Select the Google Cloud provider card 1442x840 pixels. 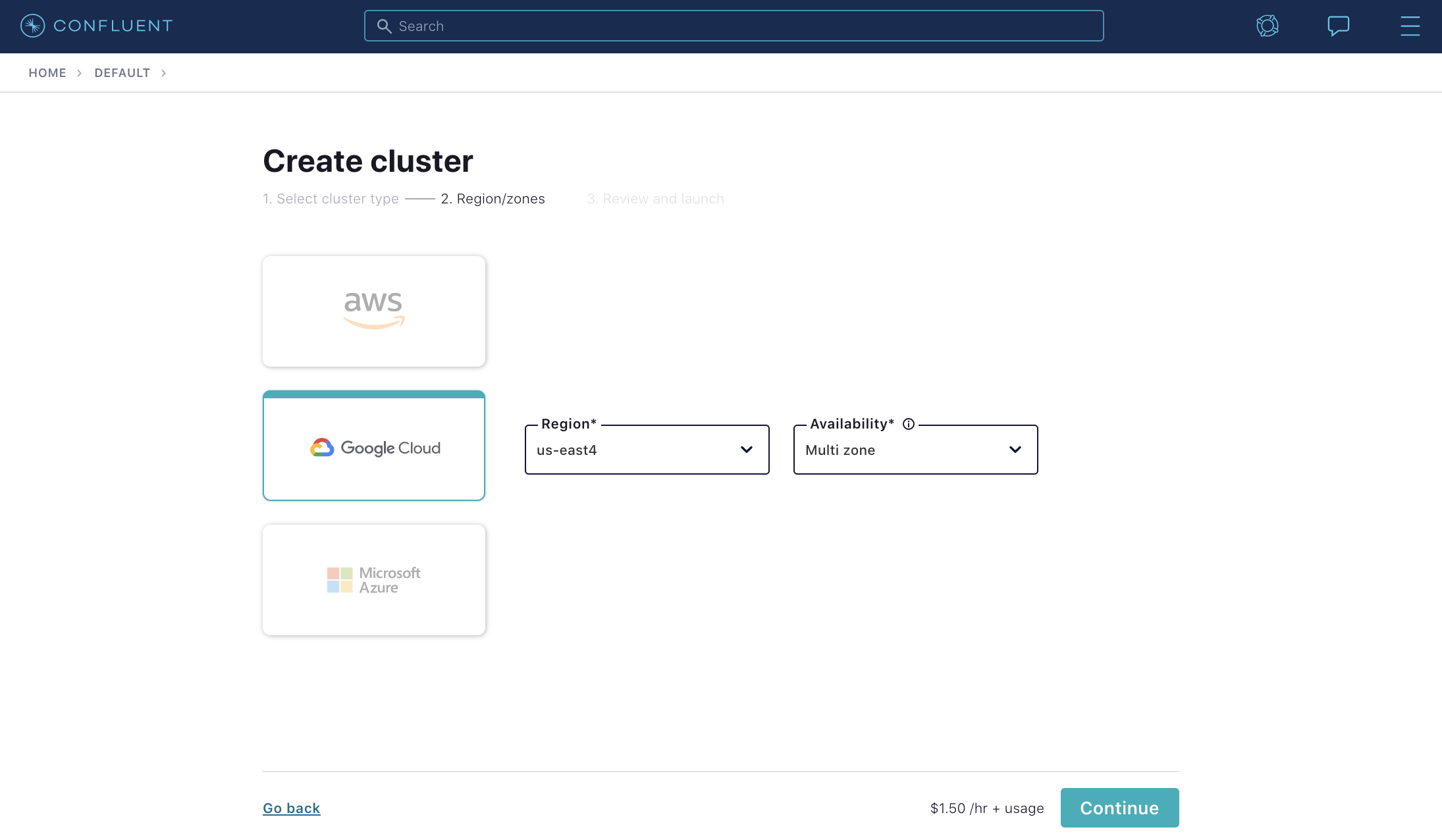pos(374,446)
